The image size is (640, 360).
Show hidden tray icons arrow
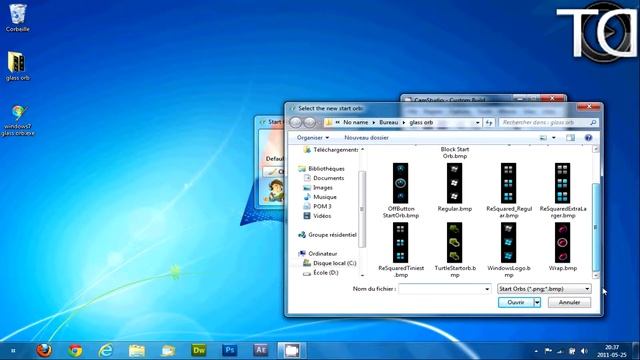point(536,351)
